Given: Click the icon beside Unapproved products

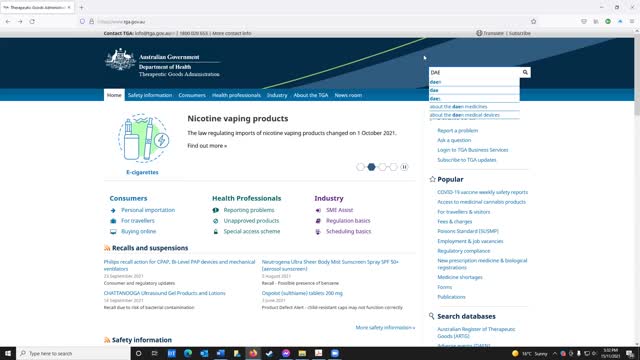Looking at the screenshot, I should tap(216, 221).
